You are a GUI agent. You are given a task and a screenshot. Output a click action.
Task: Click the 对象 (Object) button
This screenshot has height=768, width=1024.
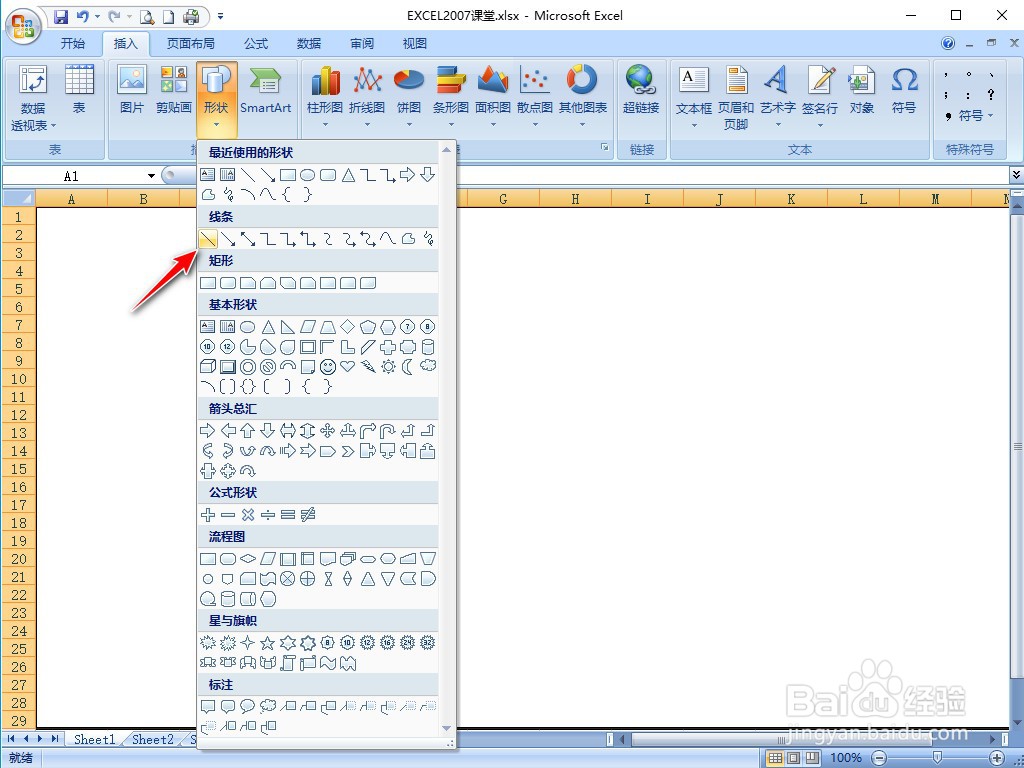[861, 91]
